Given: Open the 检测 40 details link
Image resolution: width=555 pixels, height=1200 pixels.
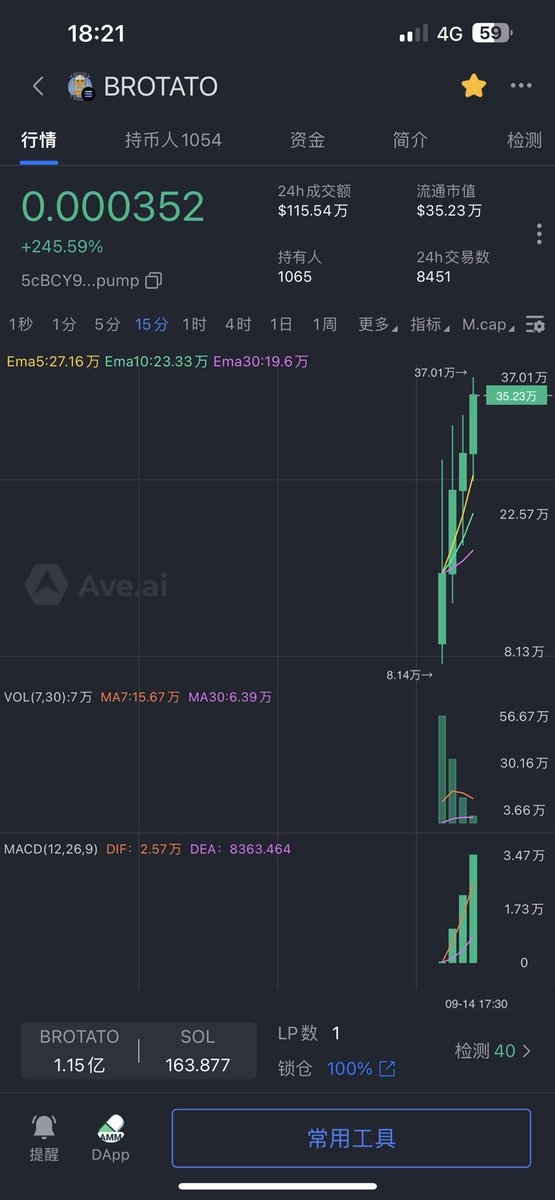Looking at the screenshot, I should pyautogui.click(x=493, y=1051).
